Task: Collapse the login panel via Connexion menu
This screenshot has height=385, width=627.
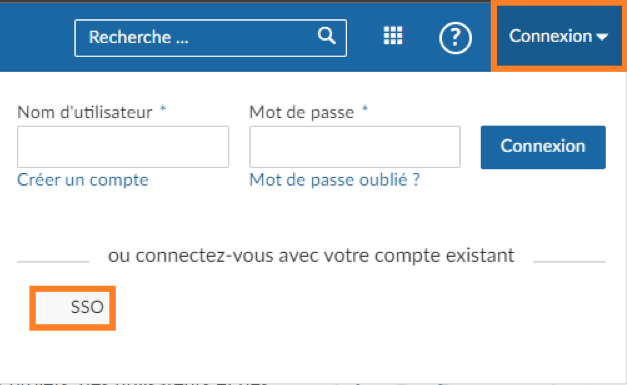Action: (x=559, y=36)
